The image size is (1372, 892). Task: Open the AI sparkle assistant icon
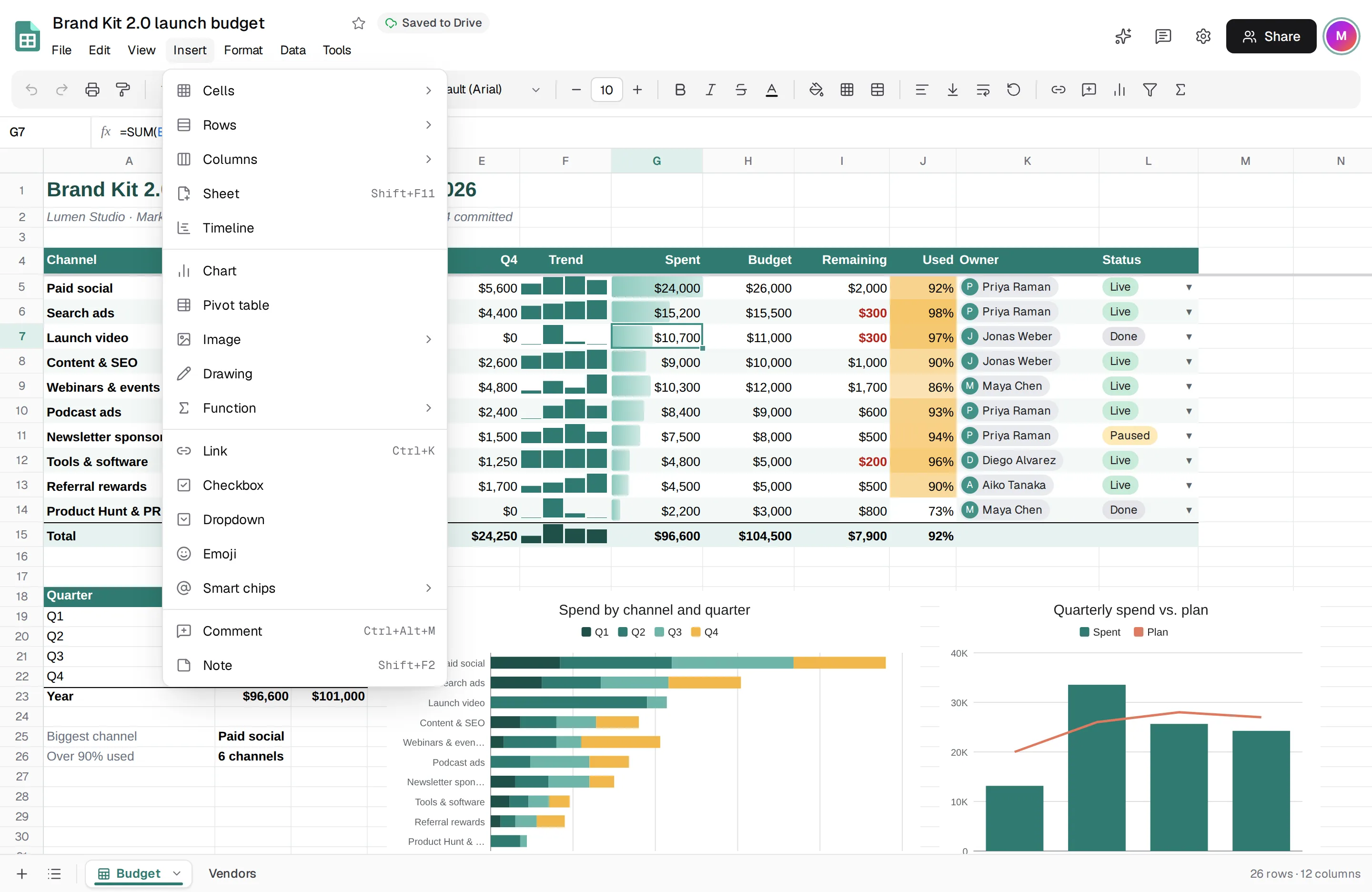click(x=1123, y=36)
